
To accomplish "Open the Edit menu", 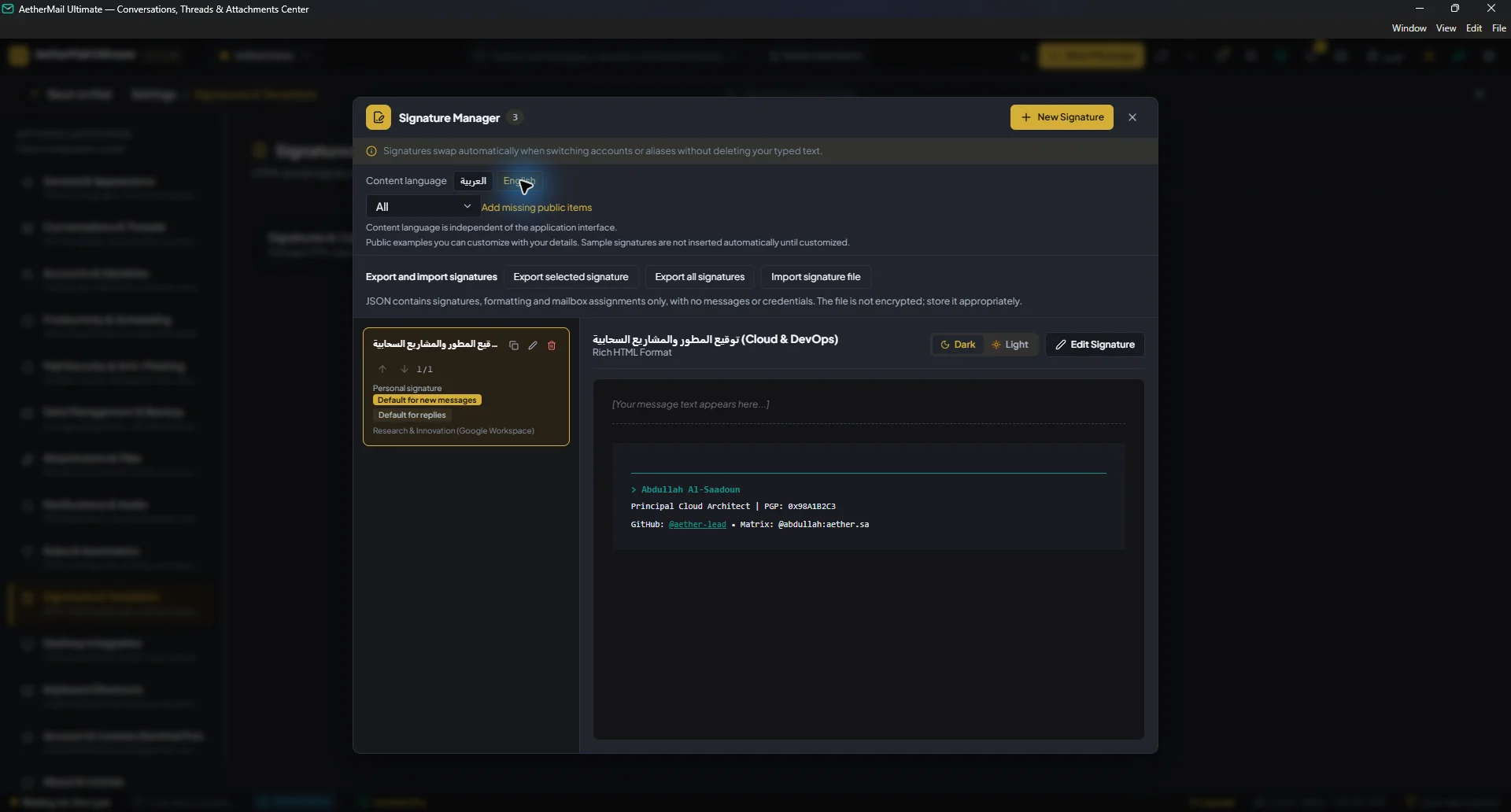I will 1474,28.
